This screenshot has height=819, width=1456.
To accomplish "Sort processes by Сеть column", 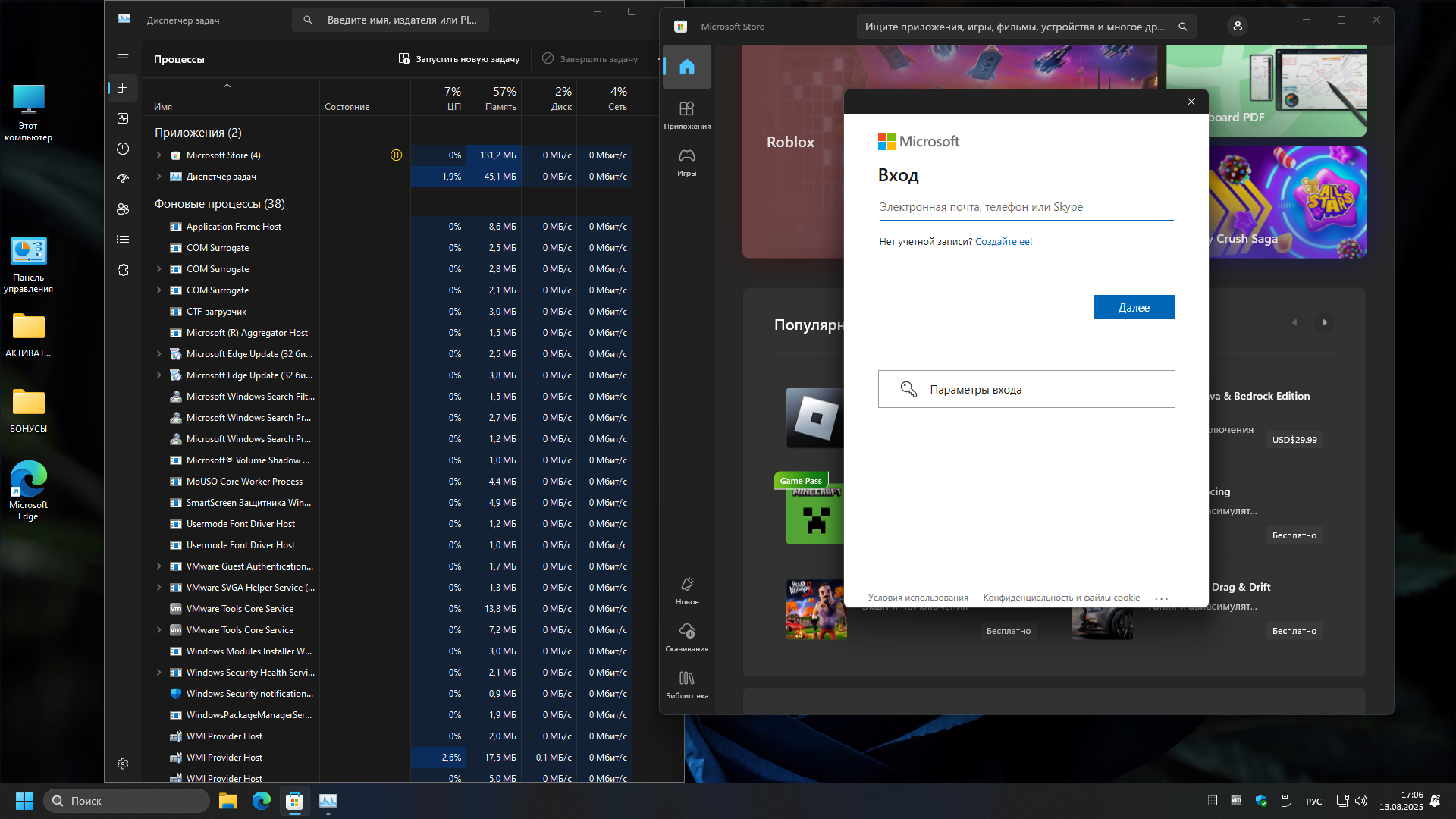I will [604, 98].
